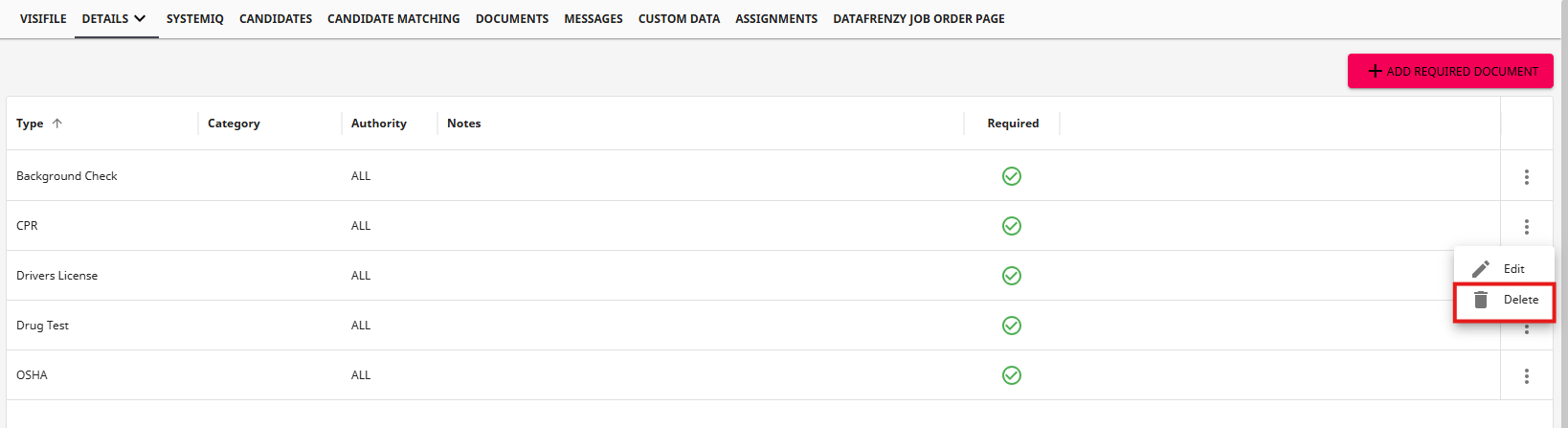Click the pencil icon next to Edit

(1481, 269)
